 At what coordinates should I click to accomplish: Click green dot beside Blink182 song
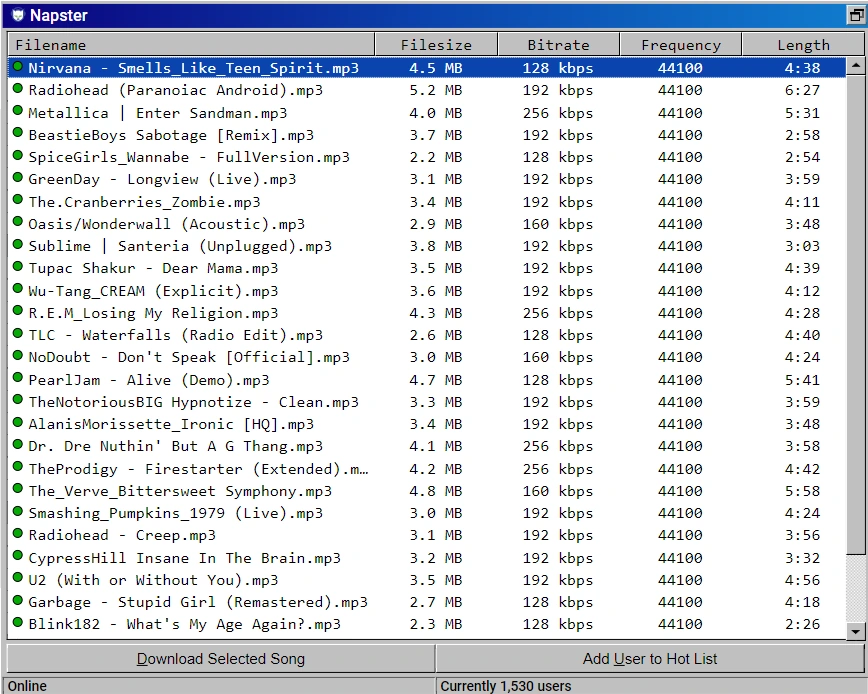pos(18,623)
